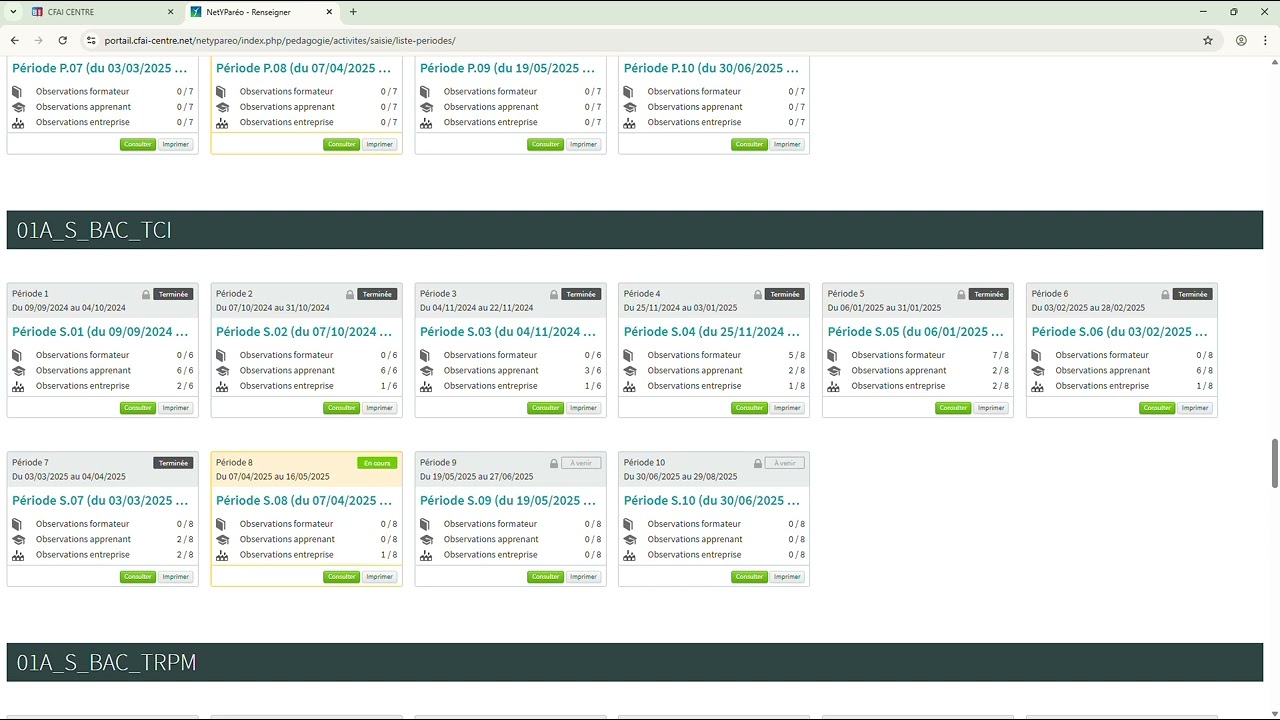The image size is (1280, 720).
Task: Click entreprise factory icon in Période S.06
Action: pyautogui.click(x=1037, y=386)
